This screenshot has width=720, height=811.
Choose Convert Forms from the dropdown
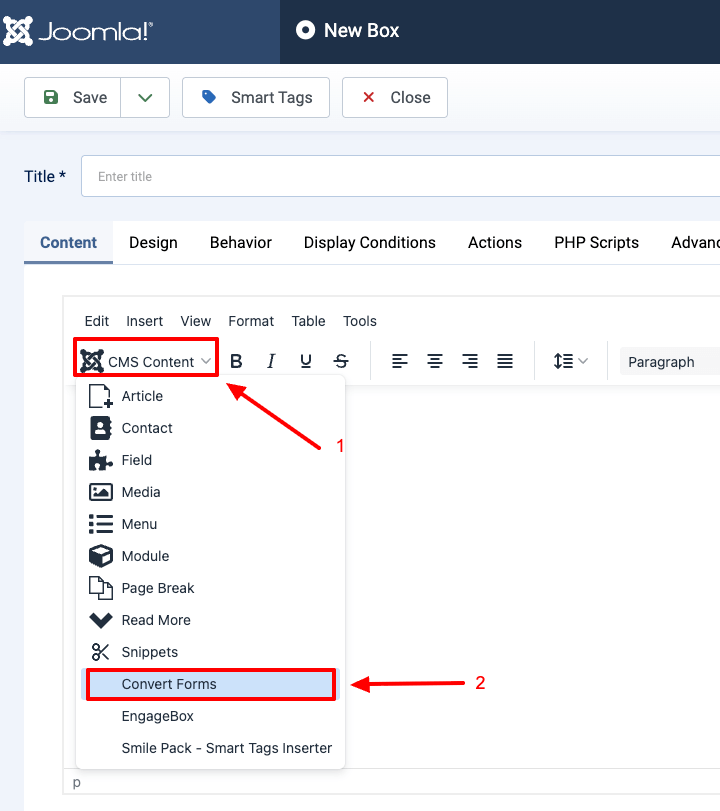pyautogui.click(x=211, y=684)
